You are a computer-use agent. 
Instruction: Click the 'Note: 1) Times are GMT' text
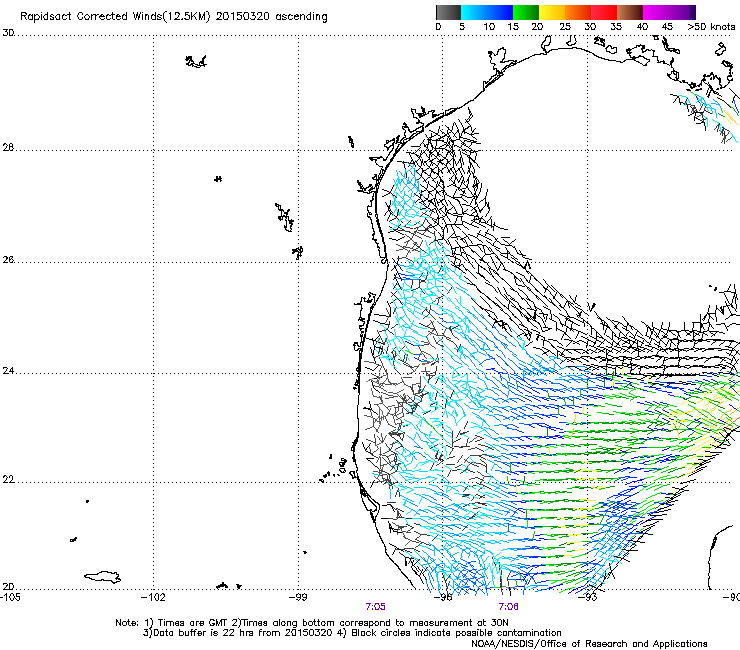pos(171,623)
